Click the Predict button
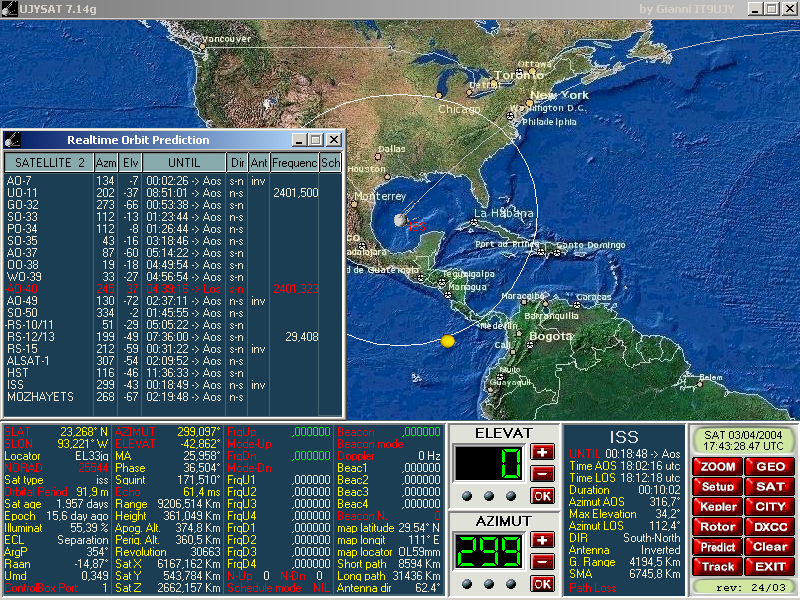800x600 pixels. (717, 547)
